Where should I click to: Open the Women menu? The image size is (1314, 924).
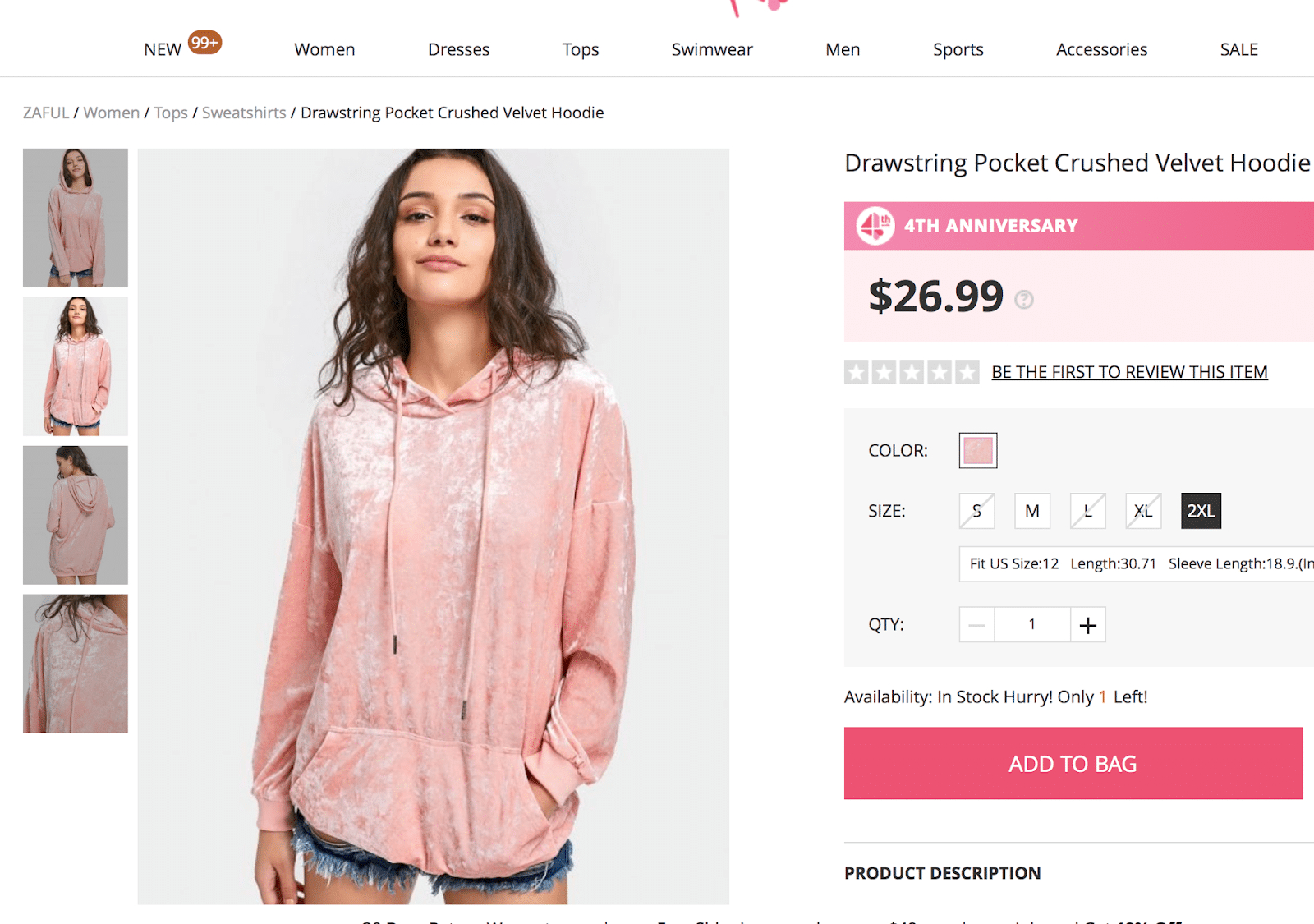[x=324, y=50]
